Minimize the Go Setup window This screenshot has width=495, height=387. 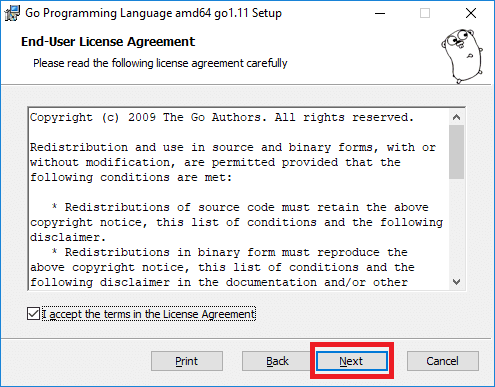pos(380,13)
